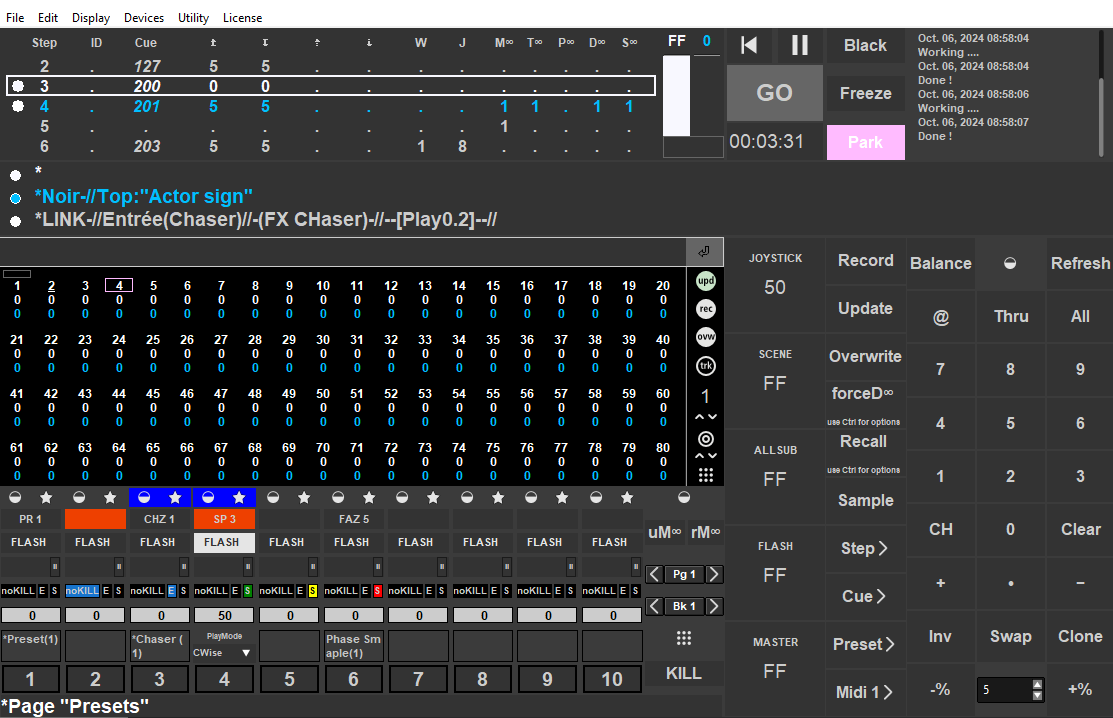The width and height of the screenshot is (1113, 718).
Task: Click the 'ovw' round icon
Action: click(706, 338)
